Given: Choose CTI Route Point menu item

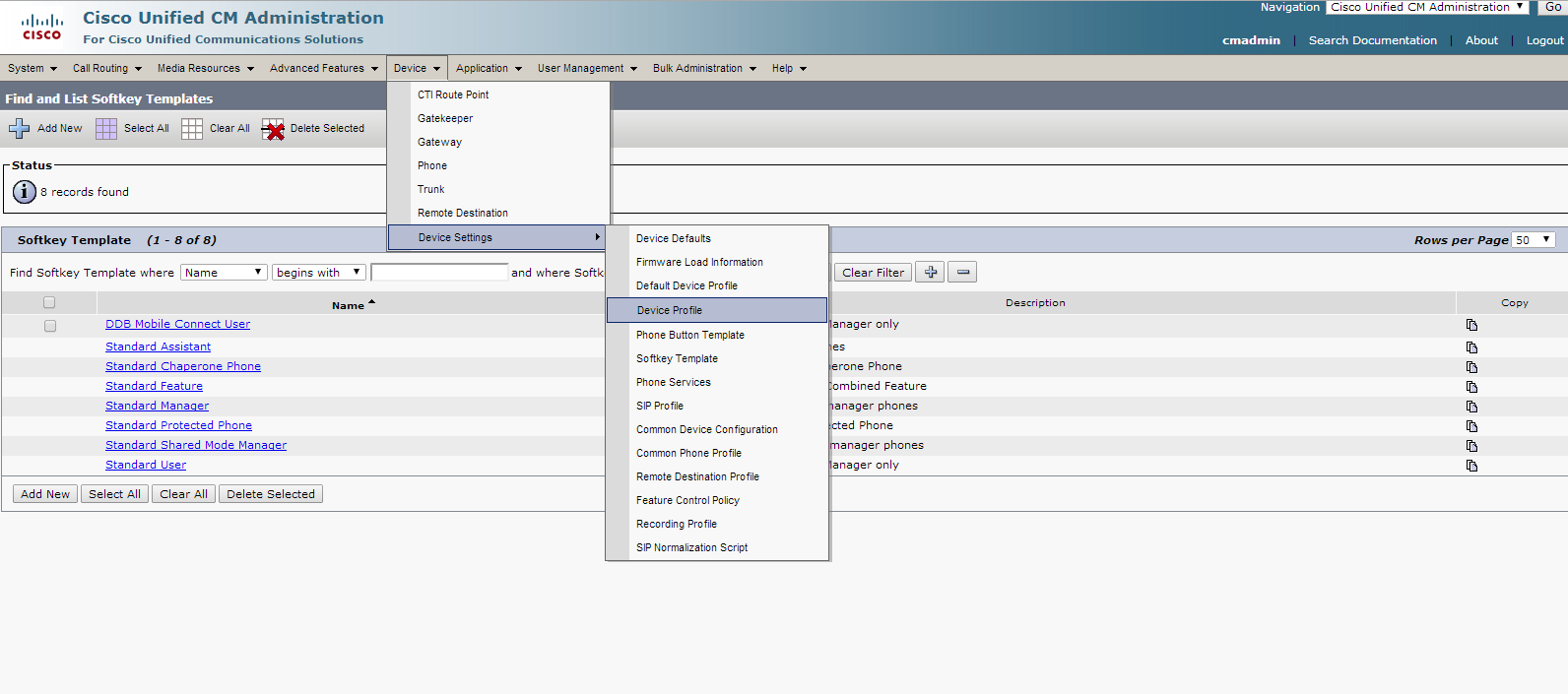Looking at the screenshot, I should click(453, 95).
